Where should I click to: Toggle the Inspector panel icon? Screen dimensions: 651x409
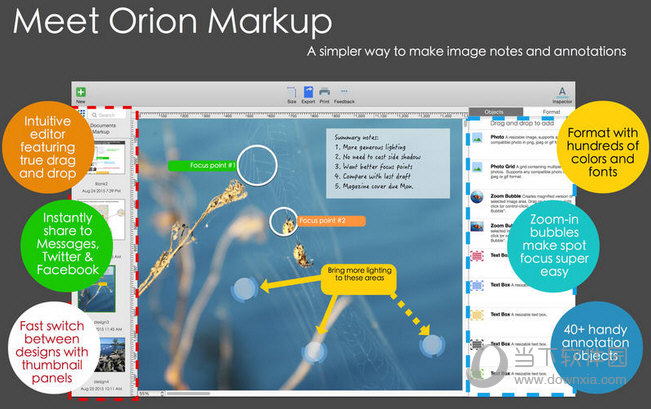coord(562,92)
